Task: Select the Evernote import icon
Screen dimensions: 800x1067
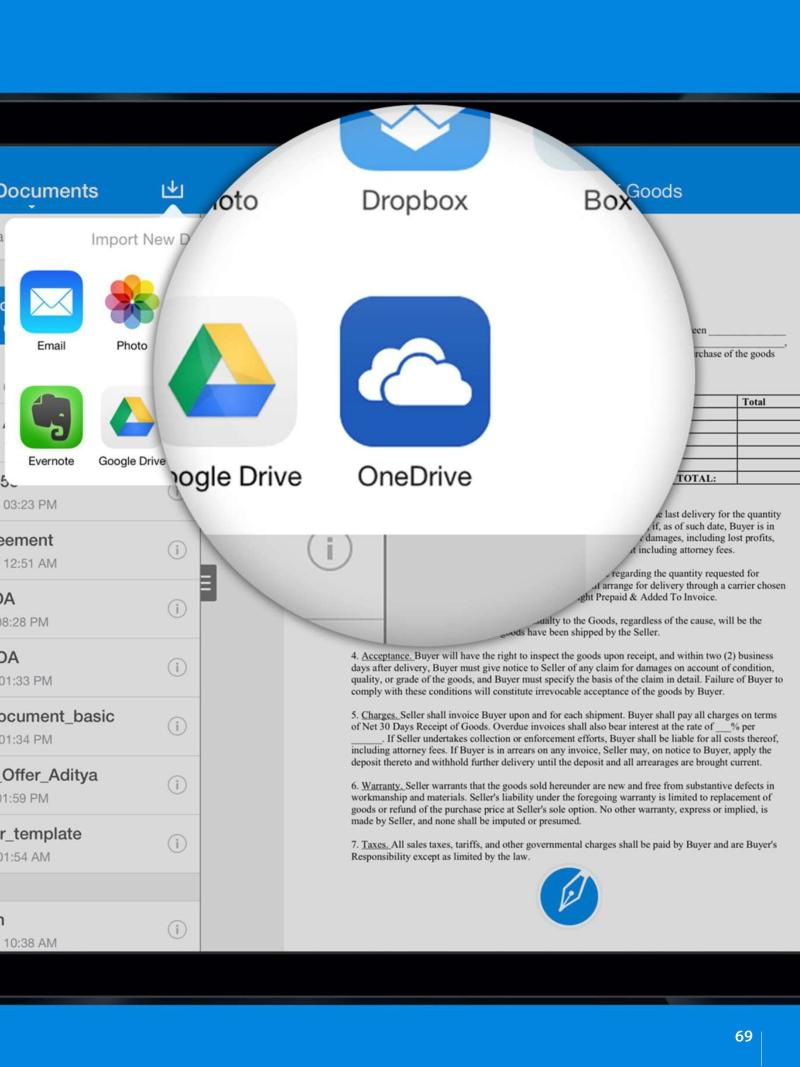Action: tap(51, 416)
